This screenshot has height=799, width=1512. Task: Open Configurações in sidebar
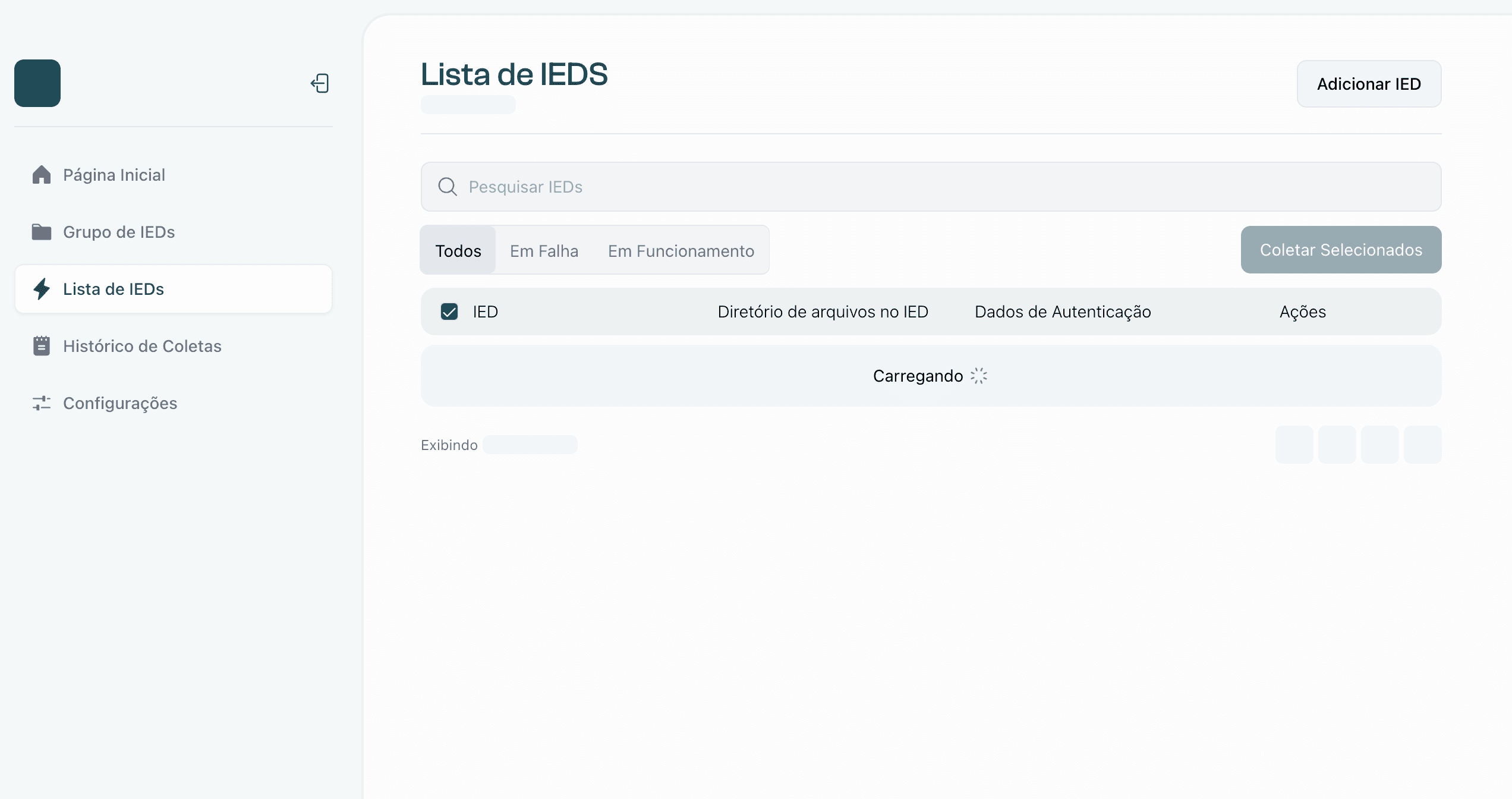[x=174, y=403]
